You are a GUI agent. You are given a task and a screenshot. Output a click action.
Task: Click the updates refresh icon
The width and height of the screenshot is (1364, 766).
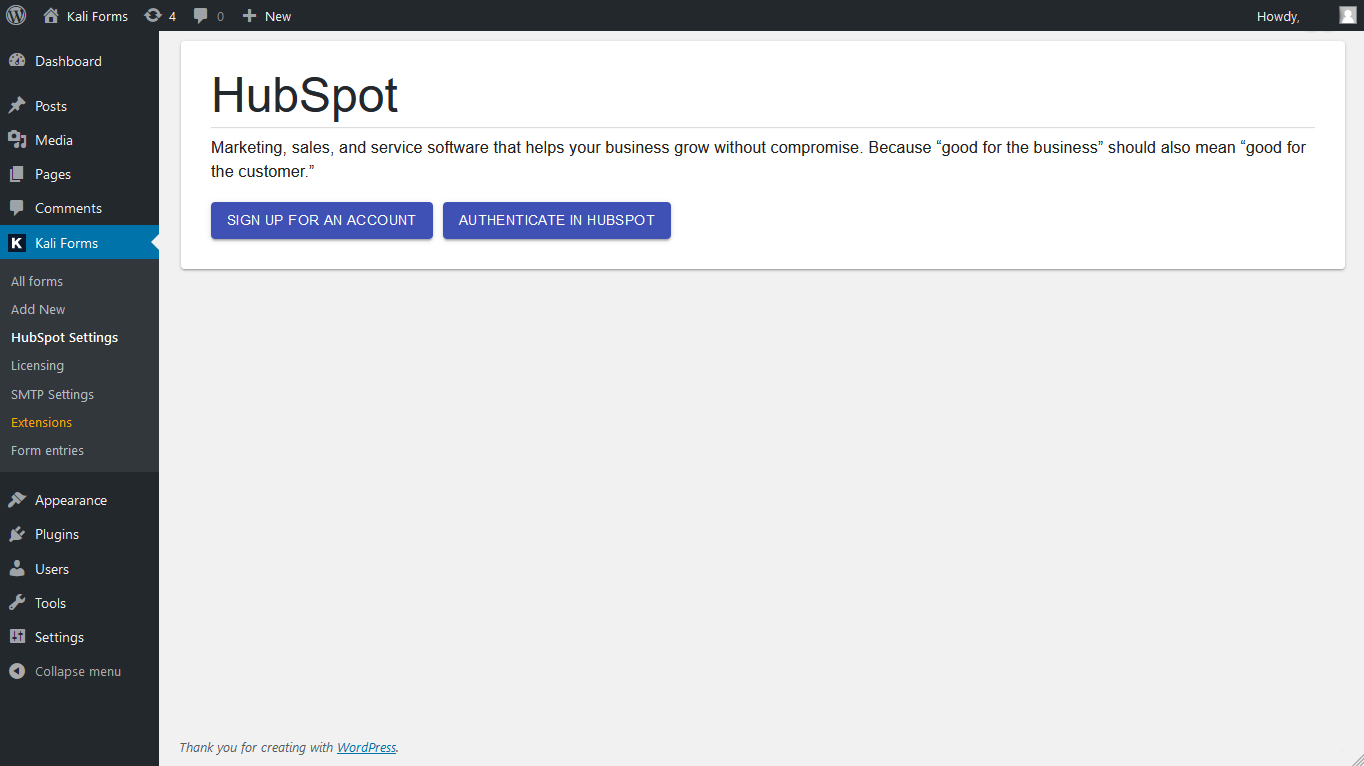pos(153,16)
